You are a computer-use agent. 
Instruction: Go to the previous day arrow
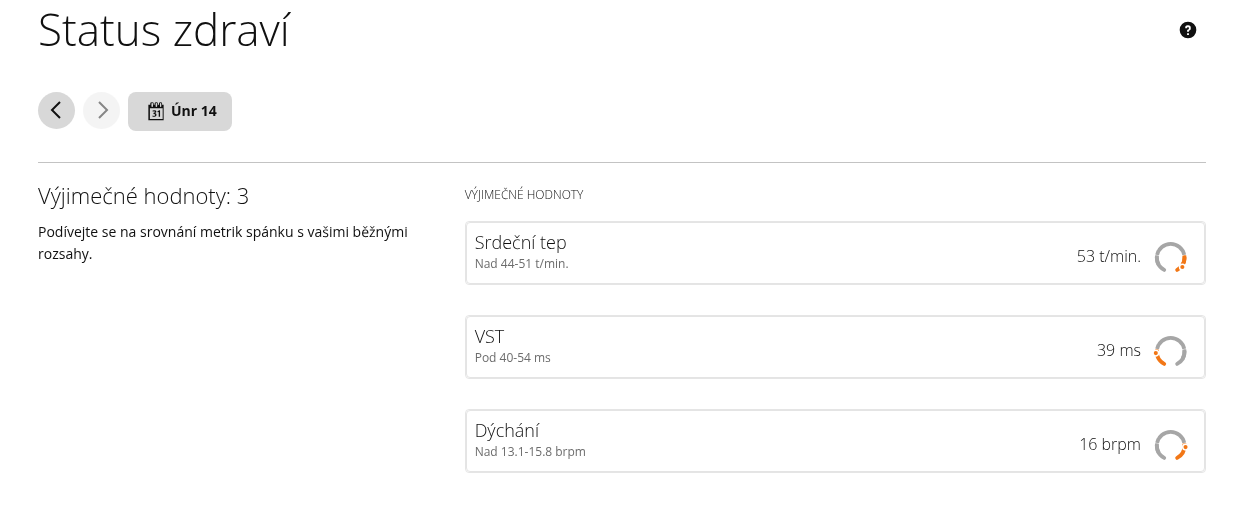point(56,111)
